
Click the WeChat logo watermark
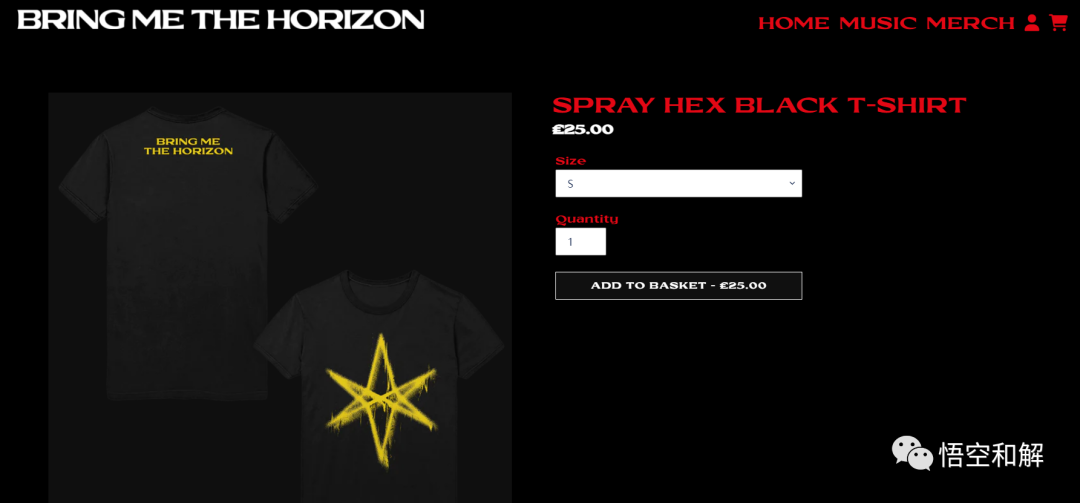pyautogui.click(x=912, y=453)
